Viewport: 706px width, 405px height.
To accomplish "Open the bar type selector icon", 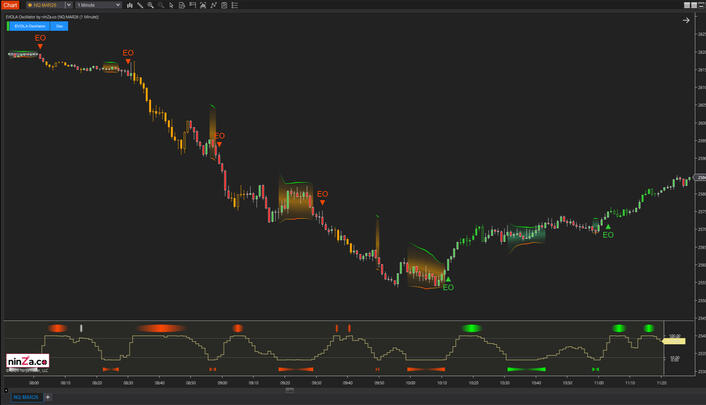I will click(x=130, y=5).
